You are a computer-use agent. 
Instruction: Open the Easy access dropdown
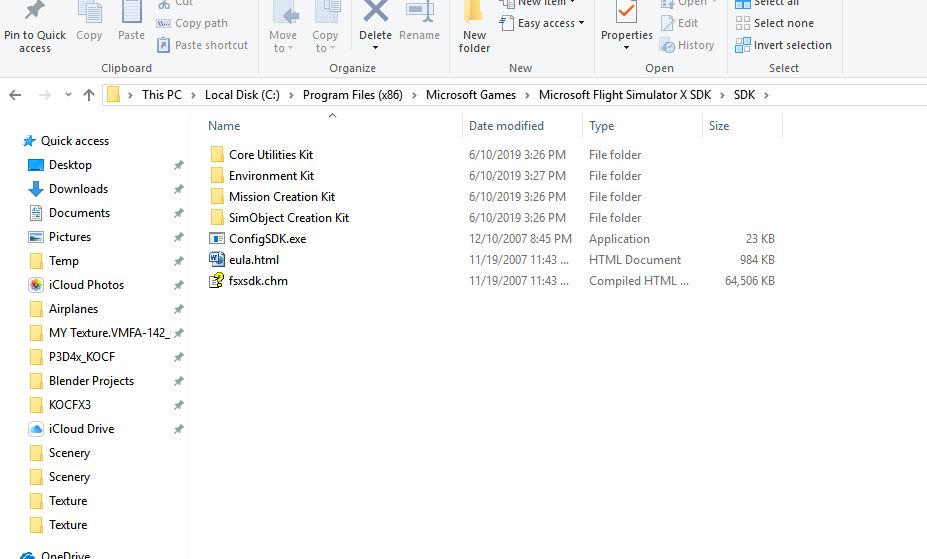pos(542,23)
